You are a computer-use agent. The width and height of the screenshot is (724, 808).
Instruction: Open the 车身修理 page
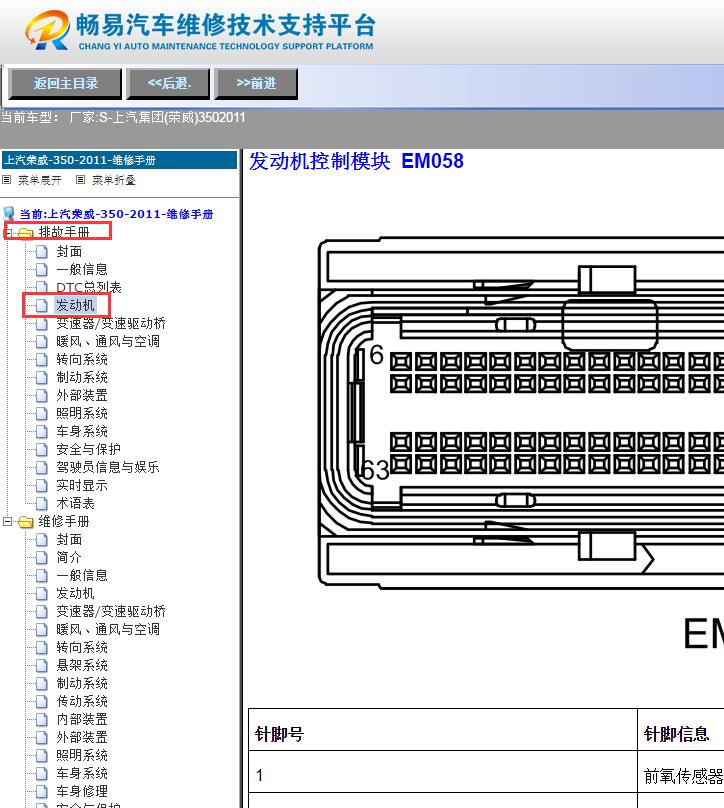(x=82, y=791)
